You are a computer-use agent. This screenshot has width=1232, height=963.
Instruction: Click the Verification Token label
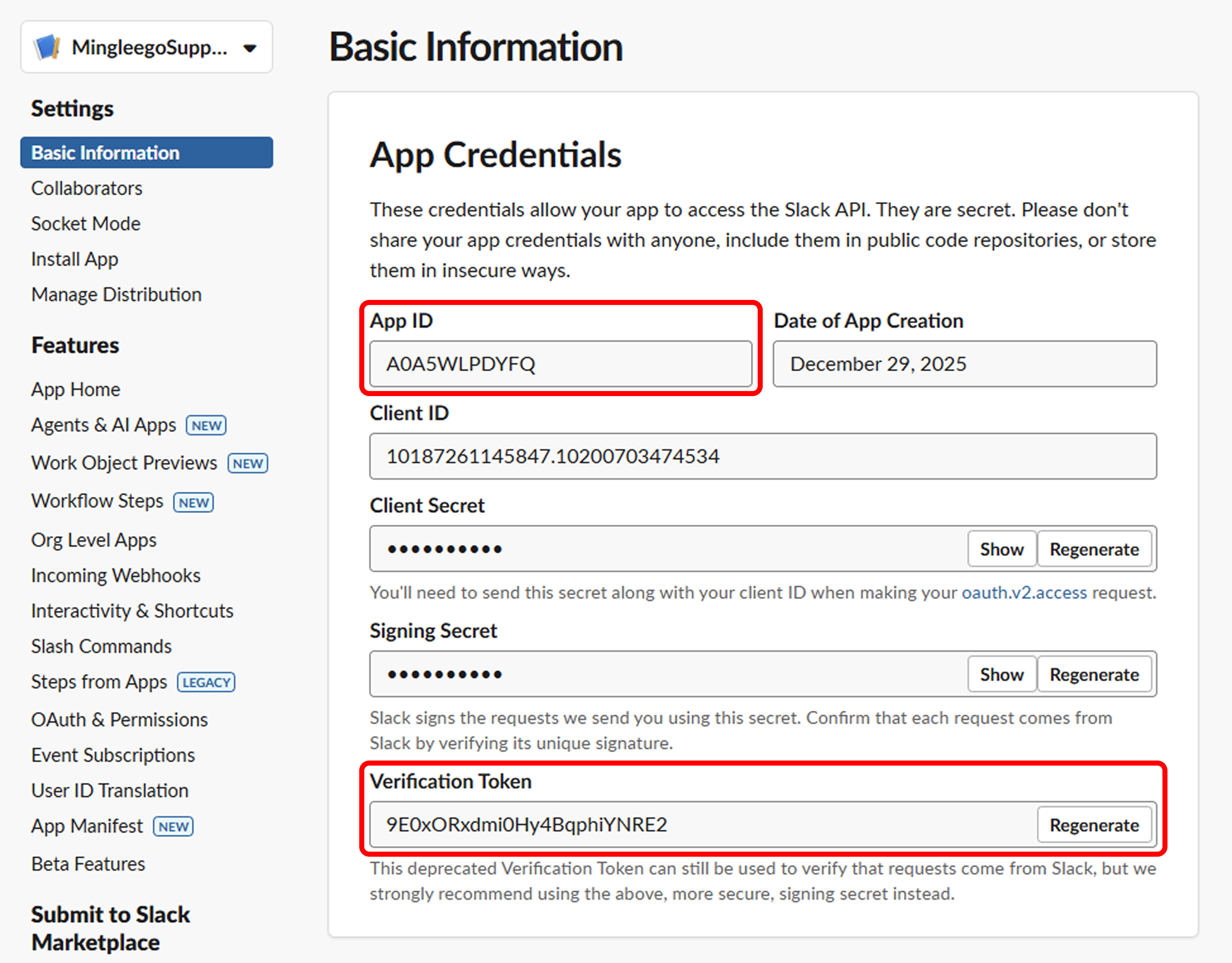pos(451,782)
